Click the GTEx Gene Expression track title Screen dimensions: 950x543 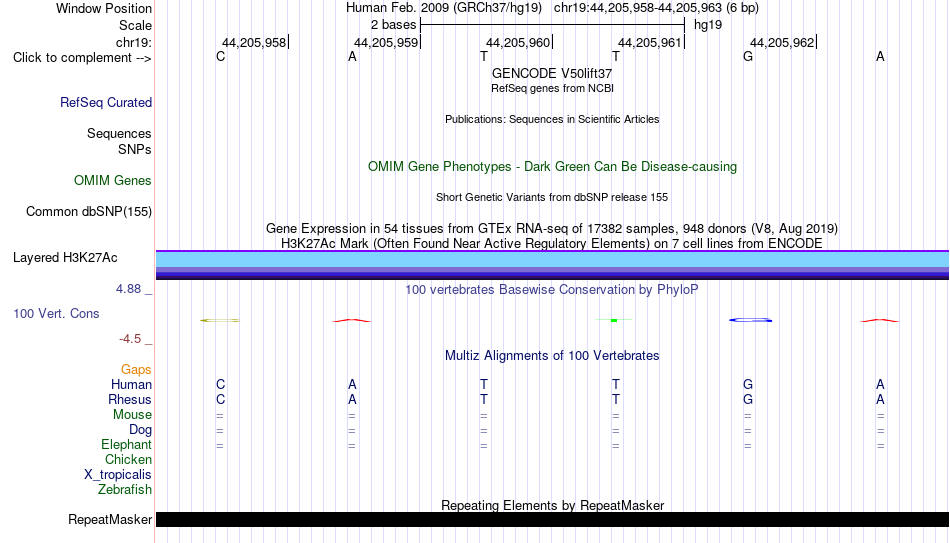click(552, 228)
